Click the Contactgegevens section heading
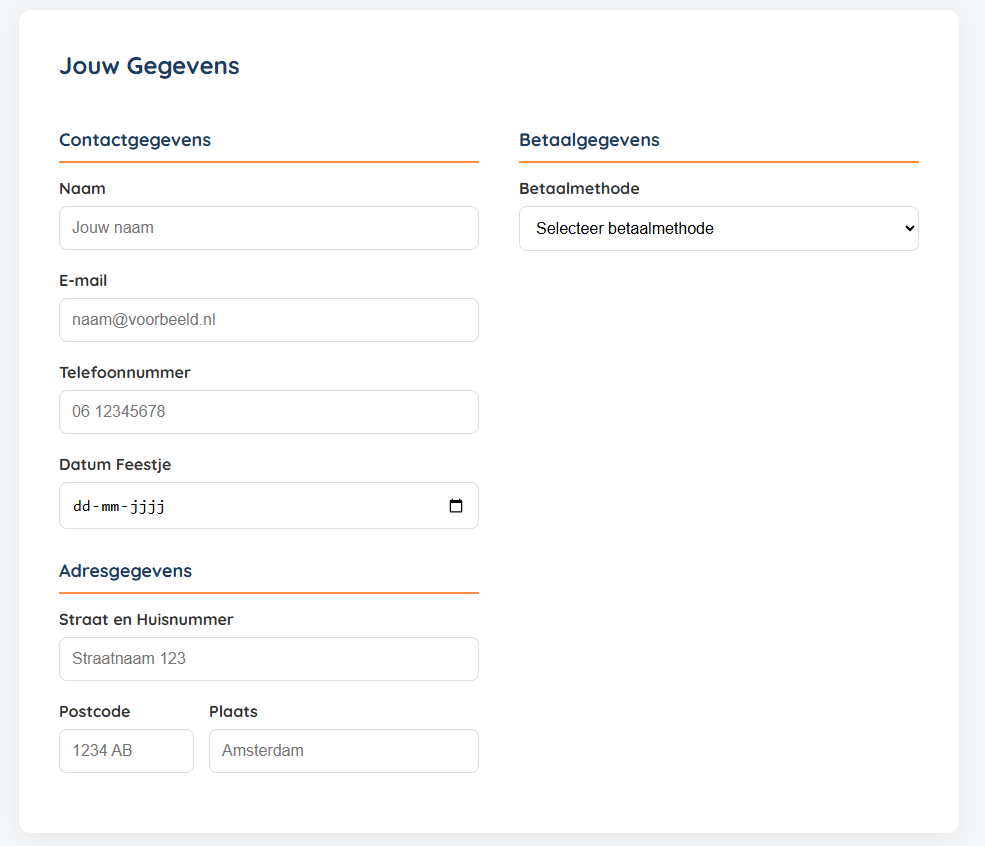The width and height of the screenshot is (985, 846). point(135,140)
